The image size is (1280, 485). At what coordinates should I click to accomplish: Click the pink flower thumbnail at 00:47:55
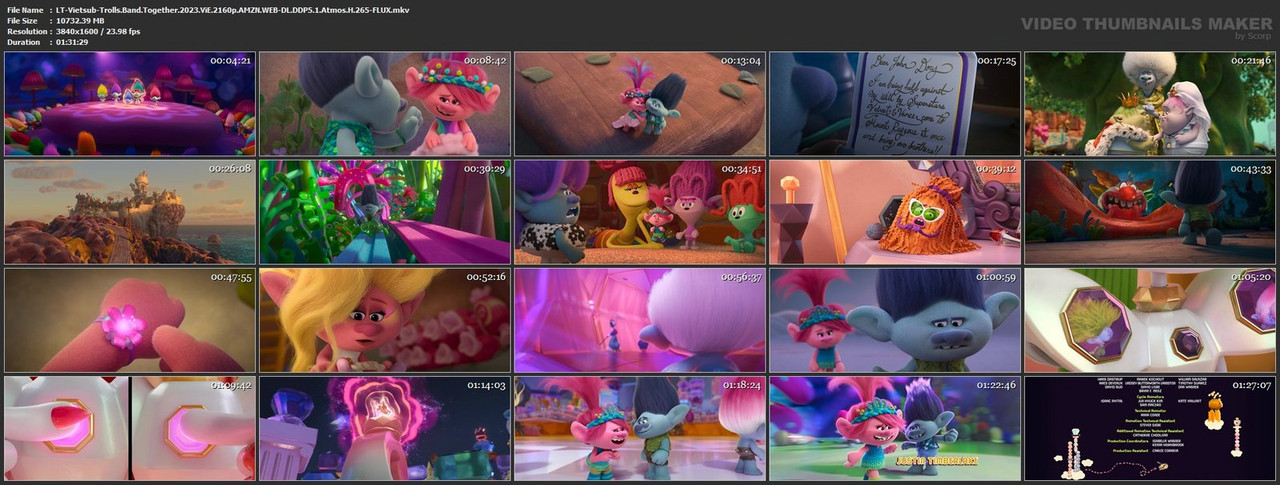pos(130,320)
